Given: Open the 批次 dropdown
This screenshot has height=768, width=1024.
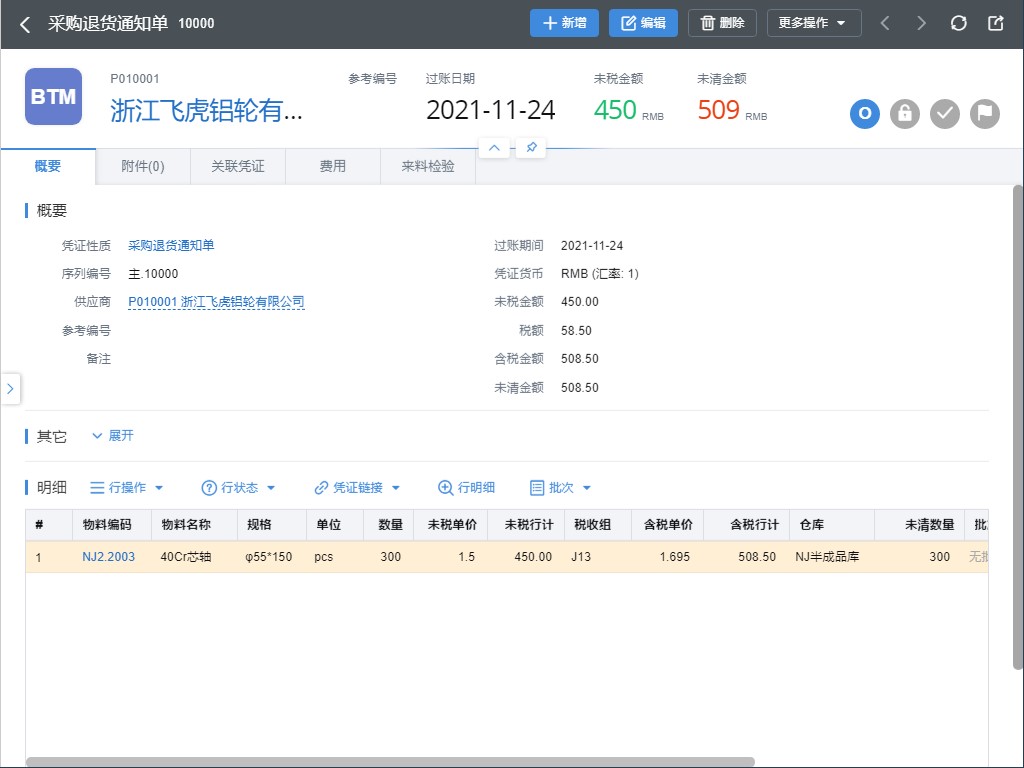Looking at the screenshot, I should point(560,488).
